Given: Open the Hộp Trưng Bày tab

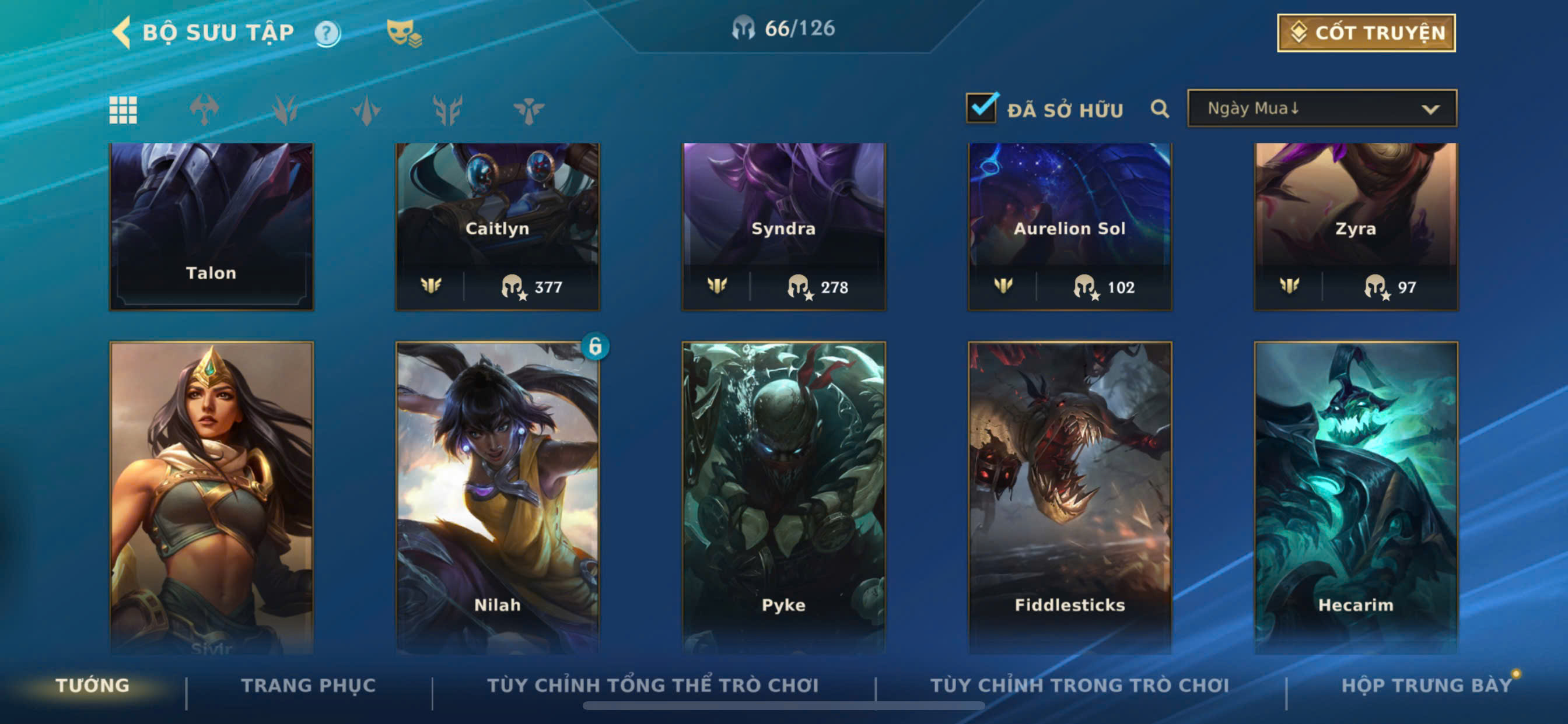Looking at the screenshot, I should [x=1426, y=685].
